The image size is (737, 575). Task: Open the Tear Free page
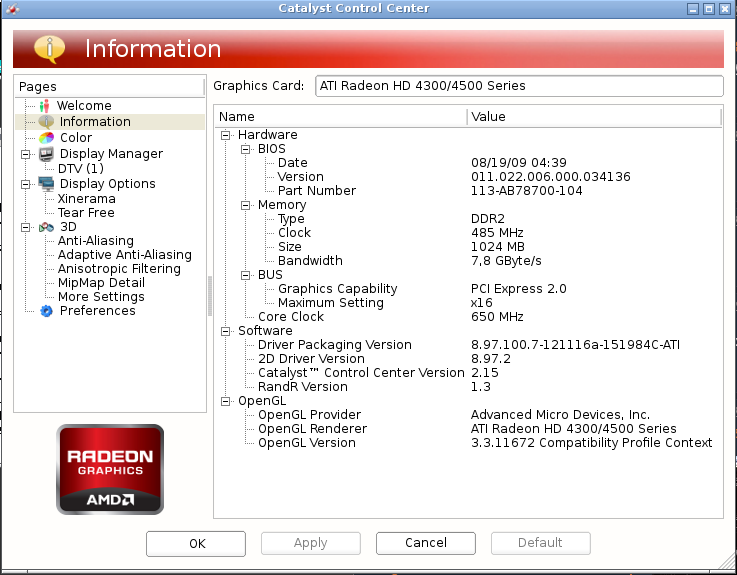[x=86, y=213]
